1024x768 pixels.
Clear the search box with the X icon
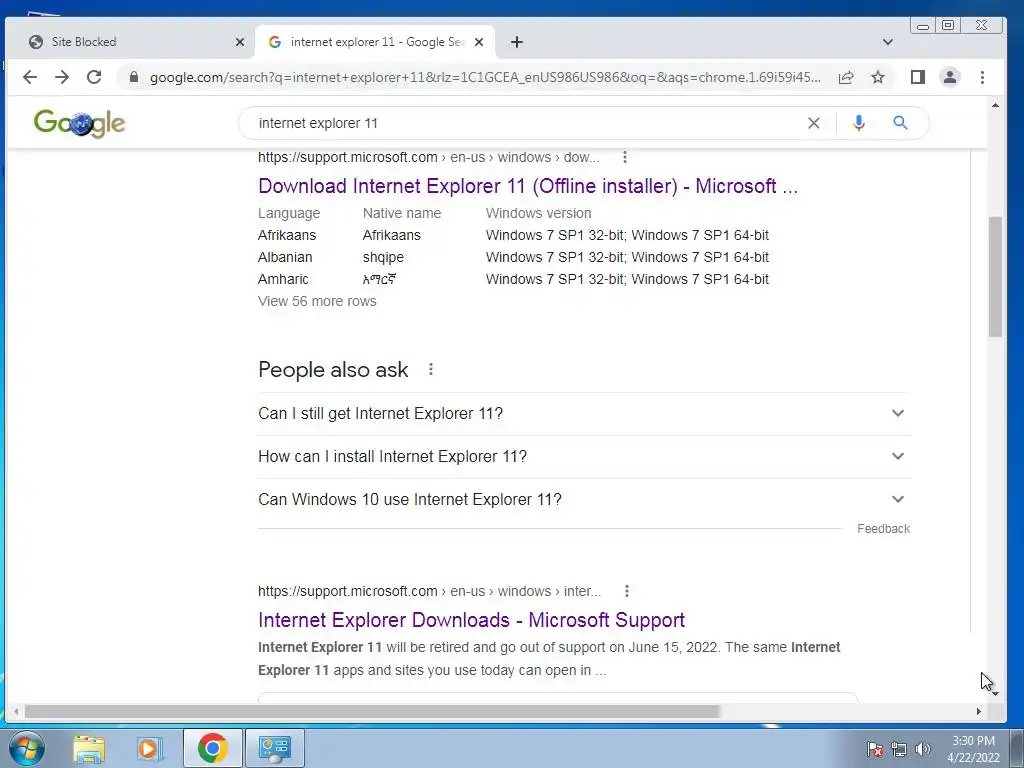point(814,123)
